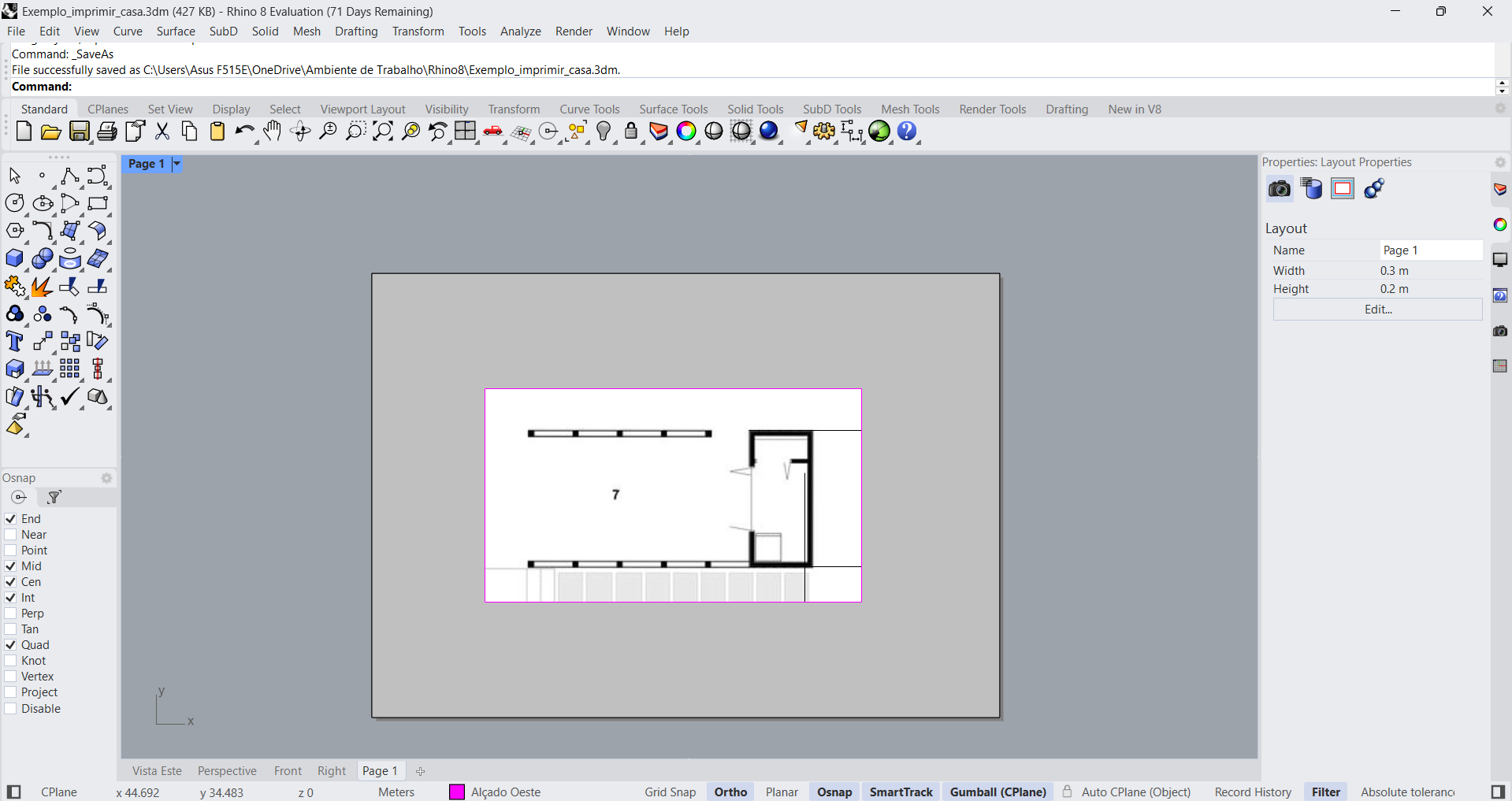Select the Pan hand tool
Viewport: 1512px width, 801px height.
(x=273, y=132)
